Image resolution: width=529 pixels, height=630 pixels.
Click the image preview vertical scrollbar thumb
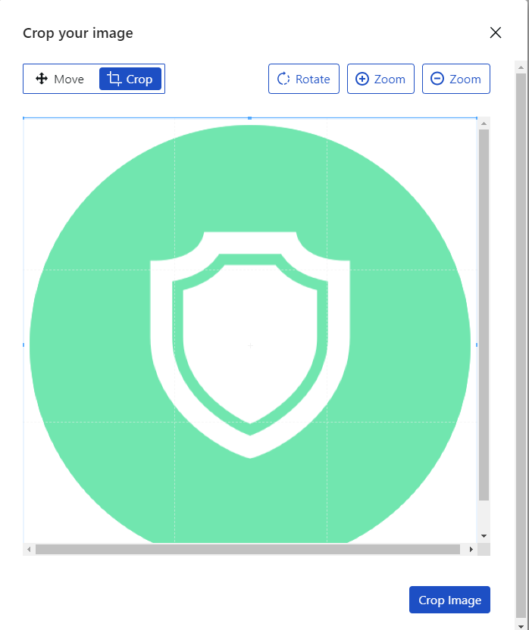[x=484, y=315]
